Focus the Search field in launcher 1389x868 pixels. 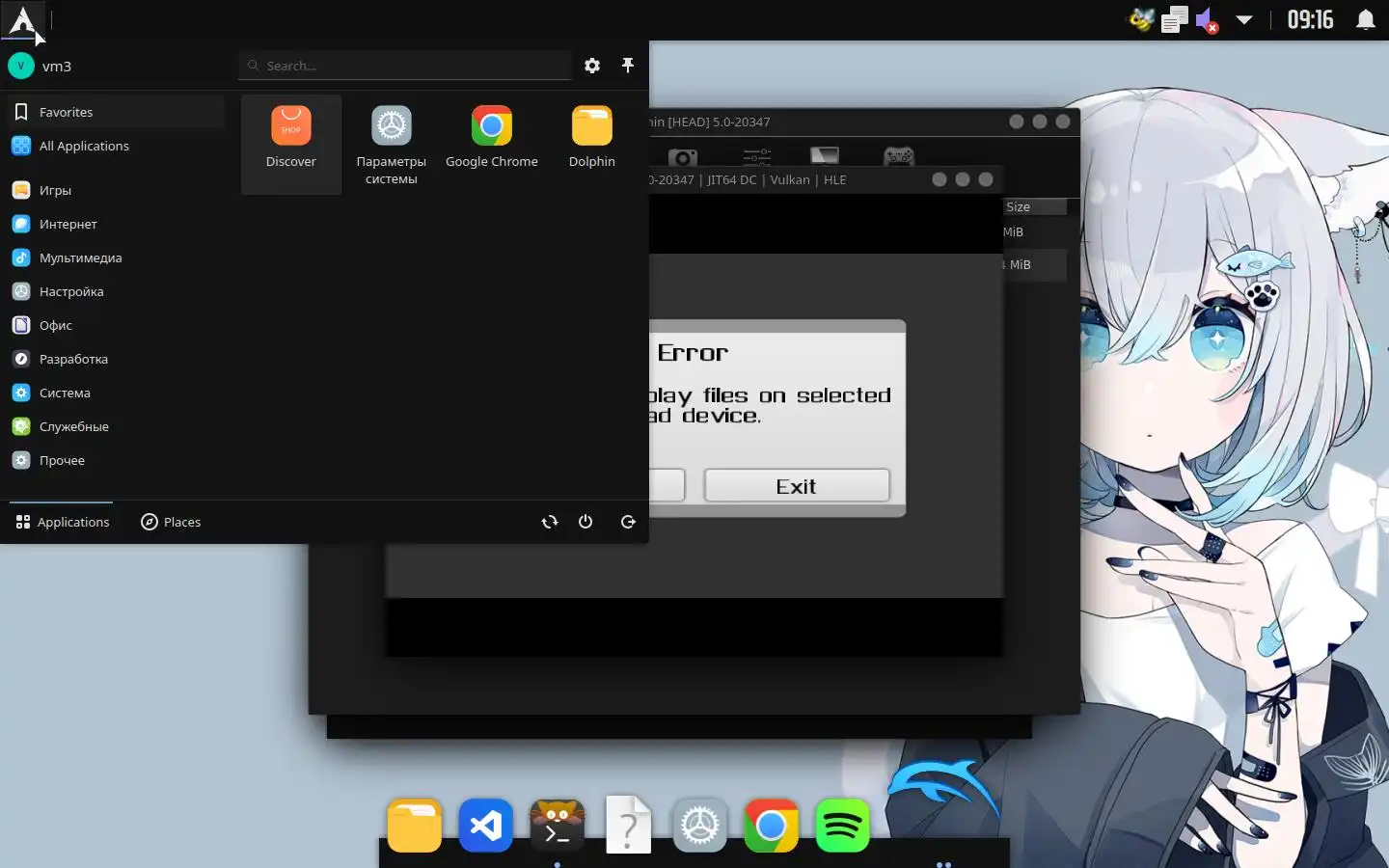click(x=405, y=66)
